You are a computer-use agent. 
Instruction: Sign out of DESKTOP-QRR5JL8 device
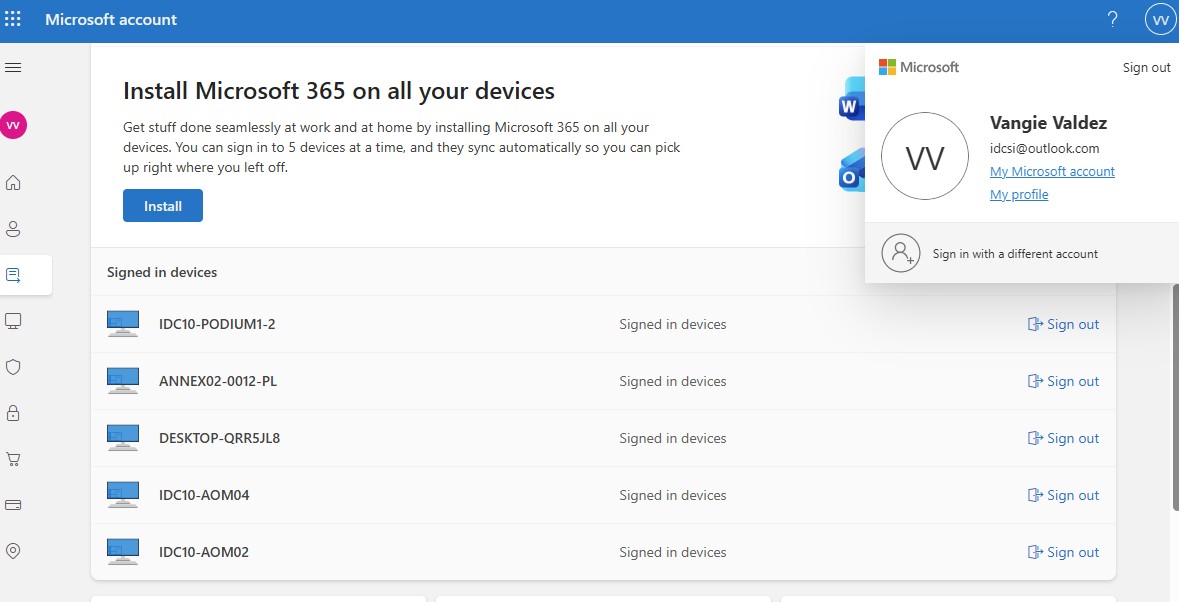click(x=1063, y=438)
